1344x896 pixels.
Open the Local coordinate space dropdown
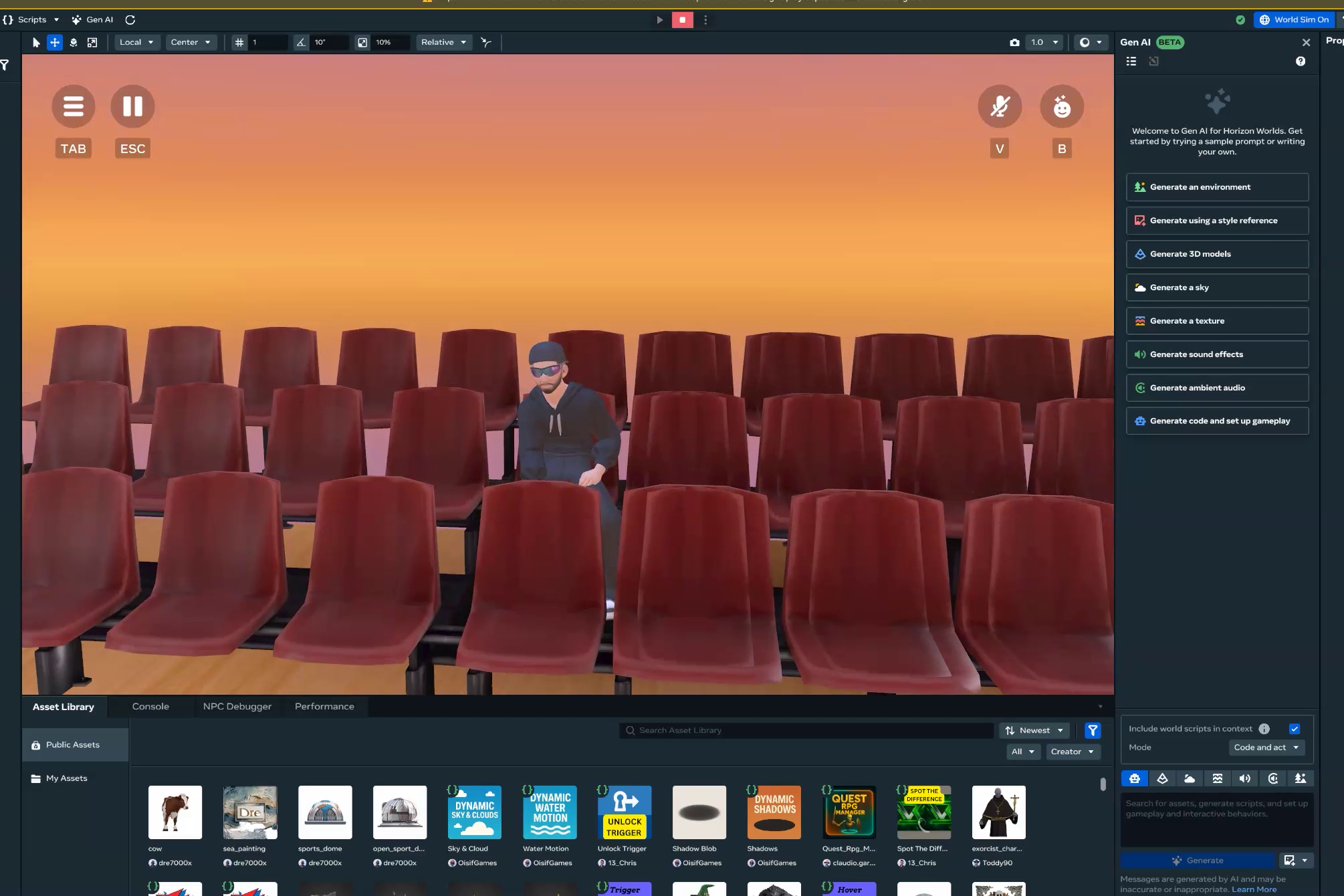pyautogui.click(x=136, y=42)
